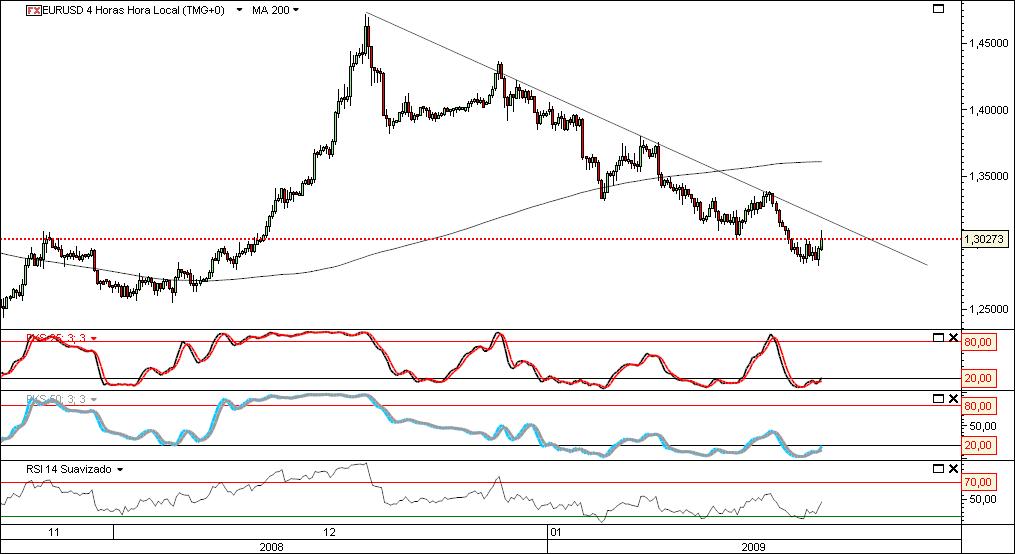Click month 01 on the time axis
Viewport: 1015px width, 554px height.
(555, 532)
